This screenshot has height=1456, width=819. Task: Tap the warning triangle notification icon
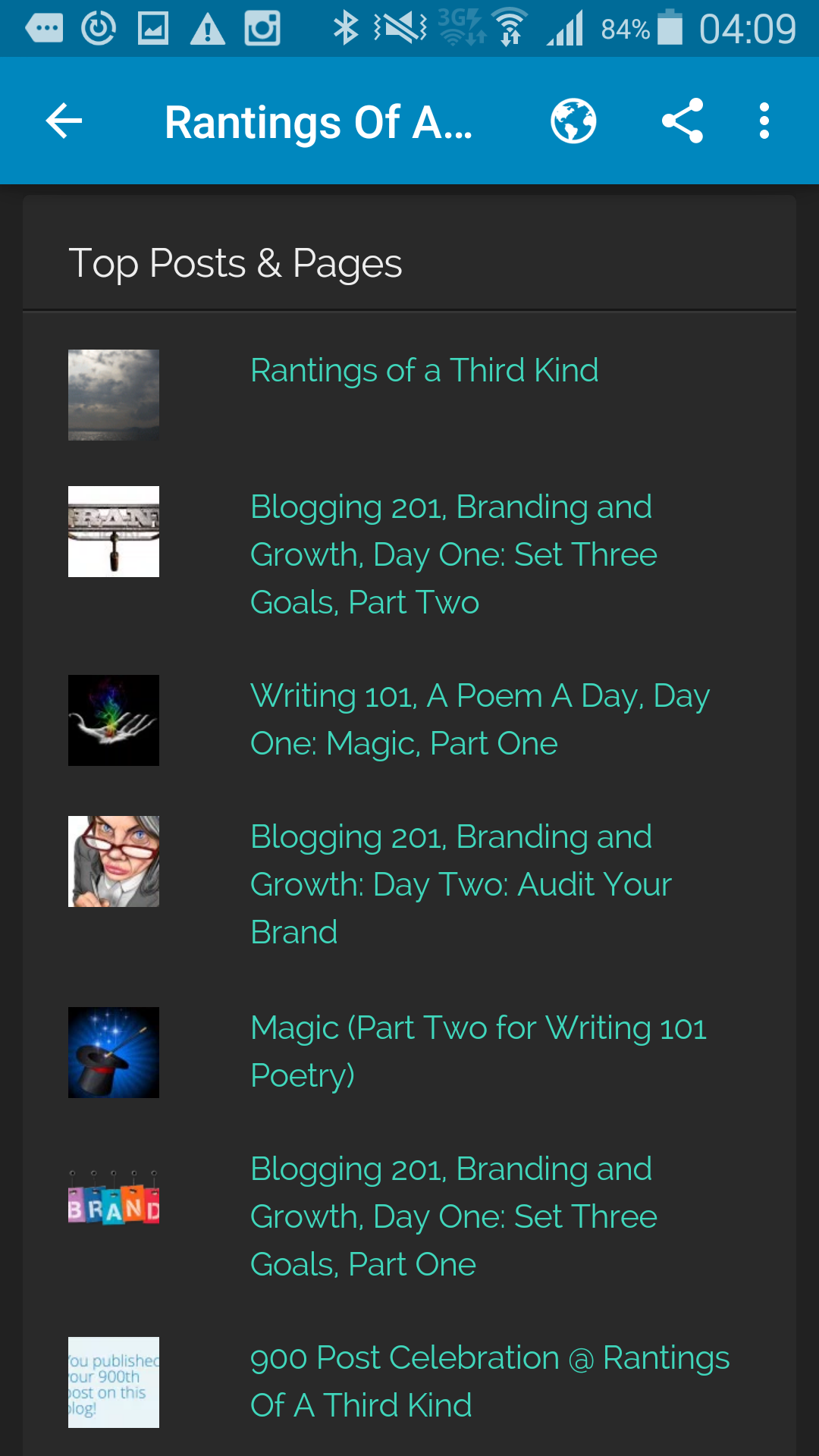(x=207, y=29)
